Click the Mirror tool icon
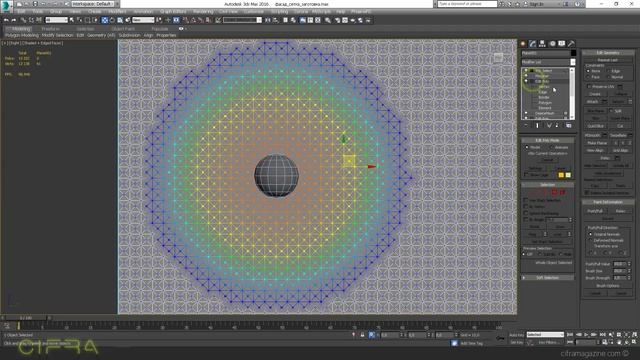This screenshot has height=360, width=640. tap(268, 20)
